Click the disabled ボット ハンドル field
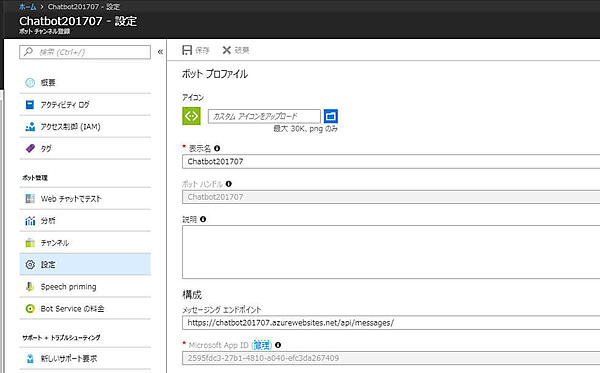Screen dimensions: 600x373 point(391,197)
